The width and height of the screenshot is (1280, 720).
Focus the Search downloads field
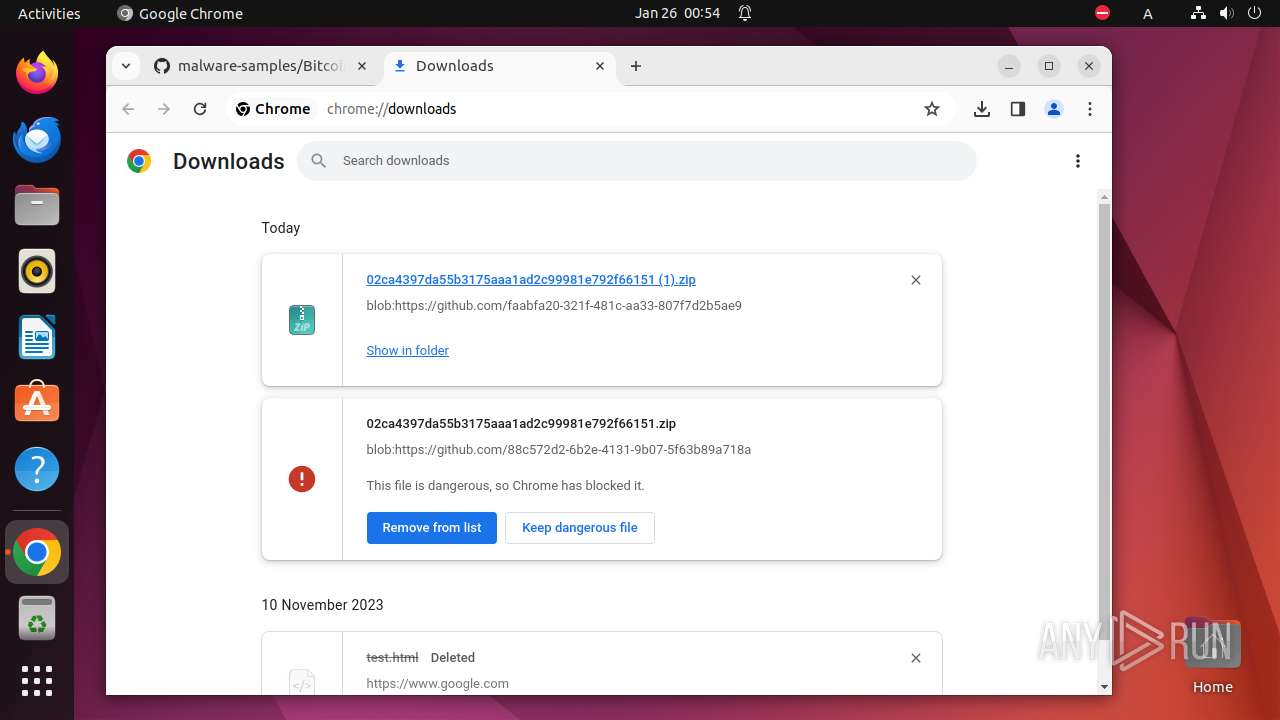(637, 161)
